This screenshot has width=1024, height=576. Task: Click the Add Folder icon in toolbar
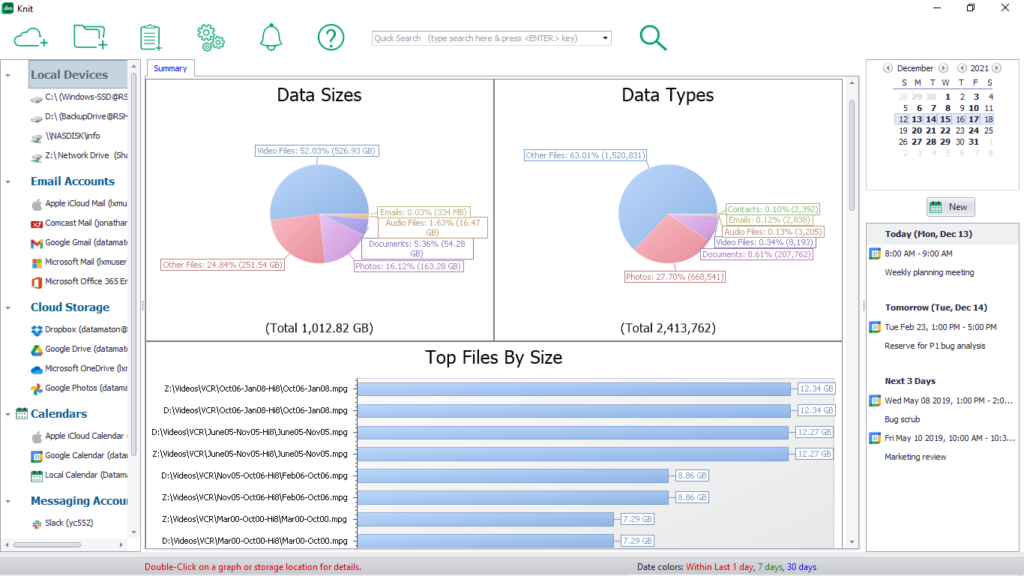pos(89,36)
